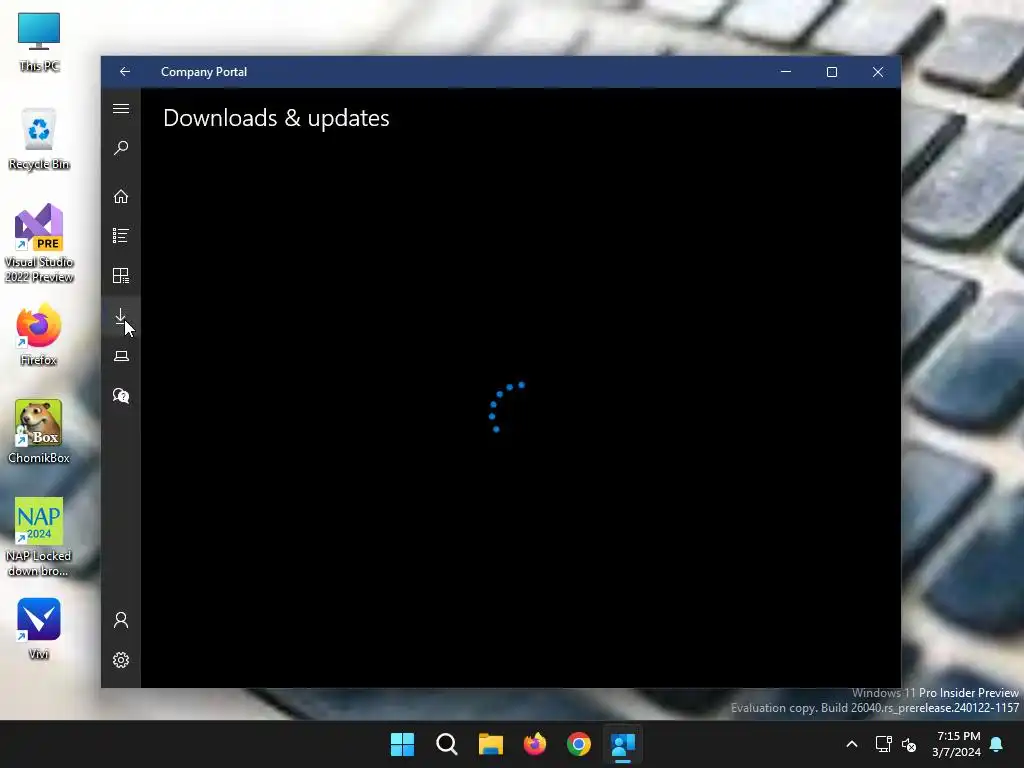
Task: Select Vivi desktop shortcut
Action: pyautogui.click(x=39, y=628)
